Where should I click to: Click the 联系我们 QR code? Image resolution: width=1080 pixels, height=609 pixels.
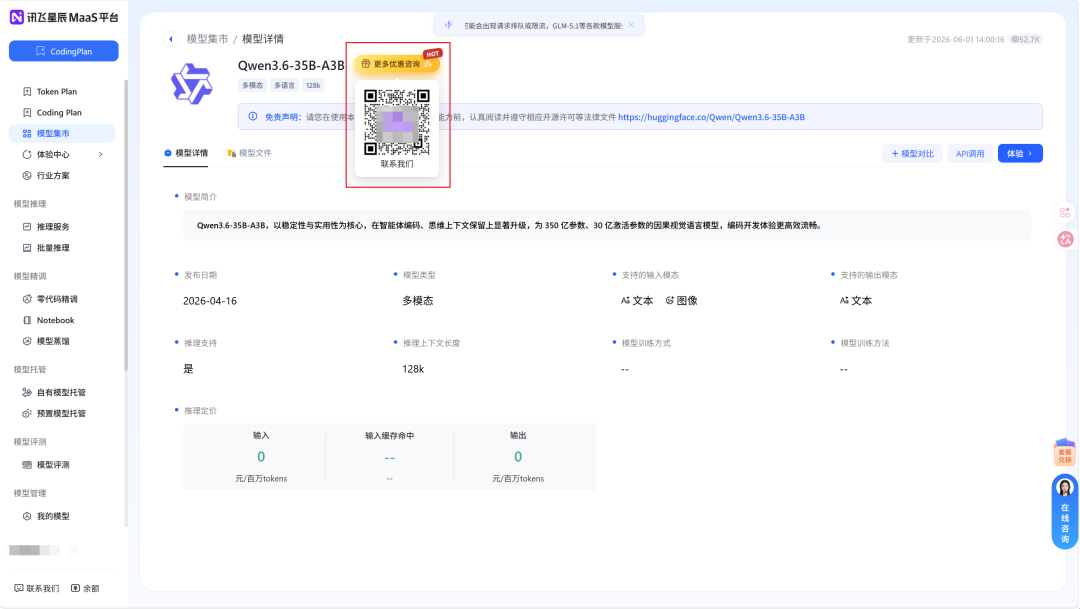click(x=397, y=123)
